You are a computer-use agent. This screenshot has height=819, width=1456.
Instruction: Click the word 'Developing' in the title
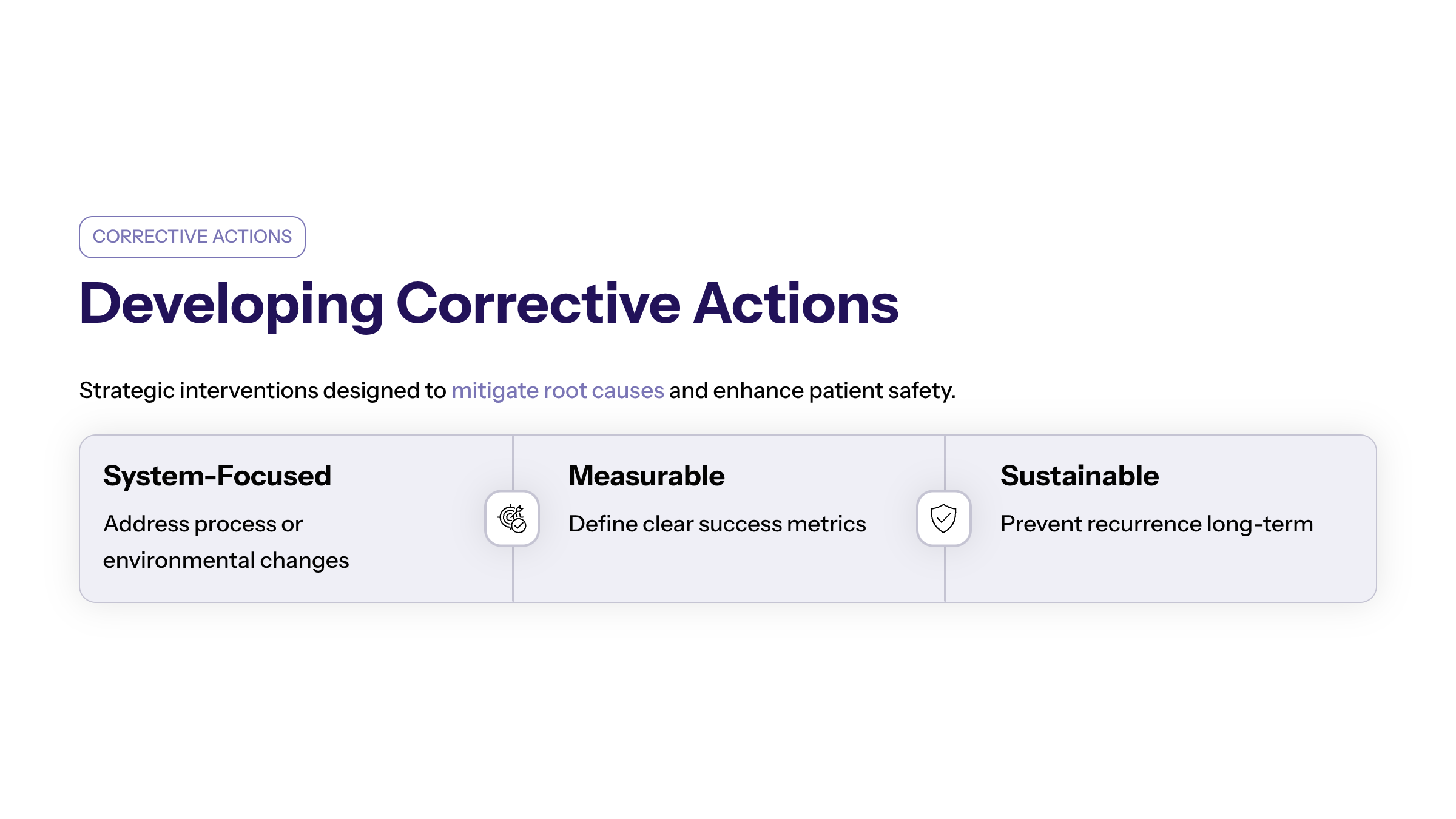tap(231, 305)
